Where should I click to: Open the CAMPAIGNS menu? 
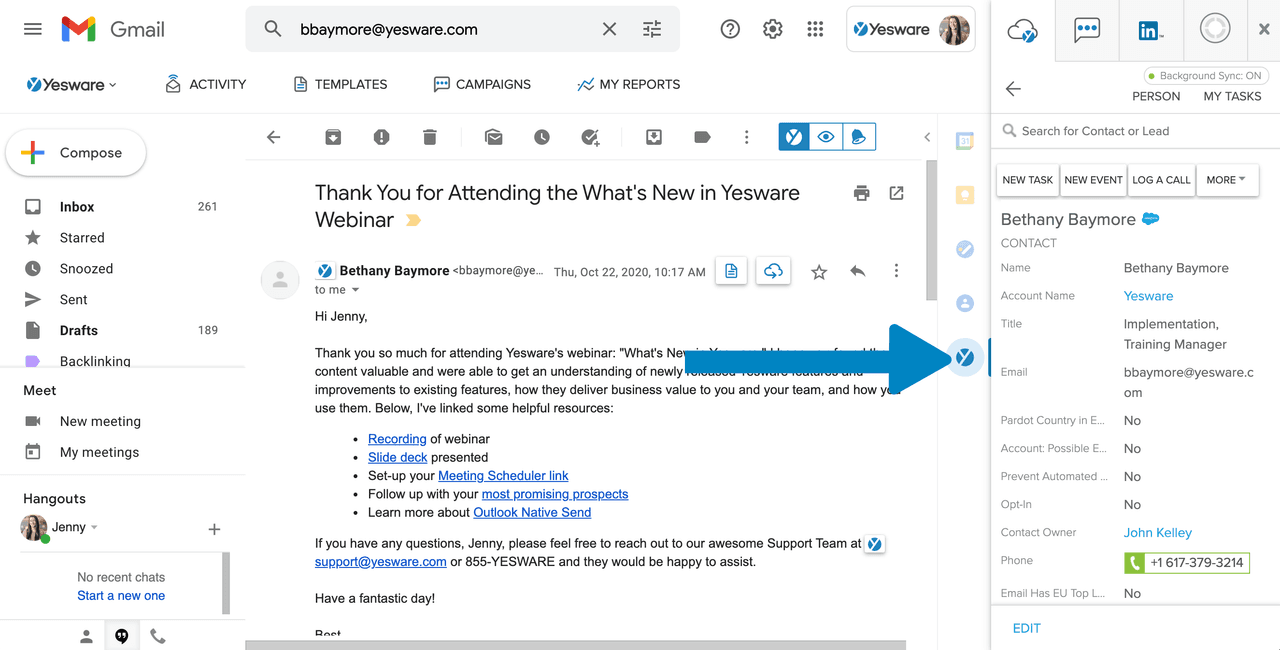pyautogui.click(x=482, y=85)
